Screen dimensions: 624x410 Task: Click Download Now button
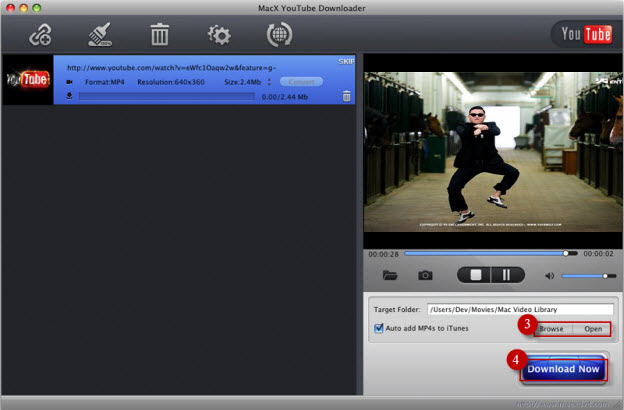(x=563, y=369)
